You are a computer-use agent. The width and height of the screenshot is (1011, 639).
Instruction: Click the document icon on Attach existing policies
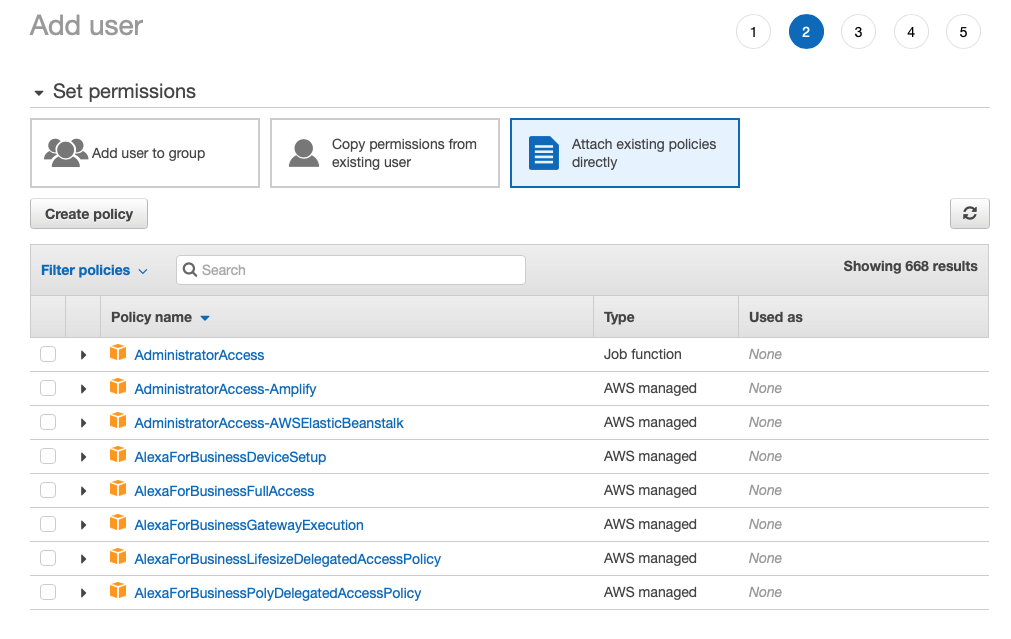pos(543,152)
